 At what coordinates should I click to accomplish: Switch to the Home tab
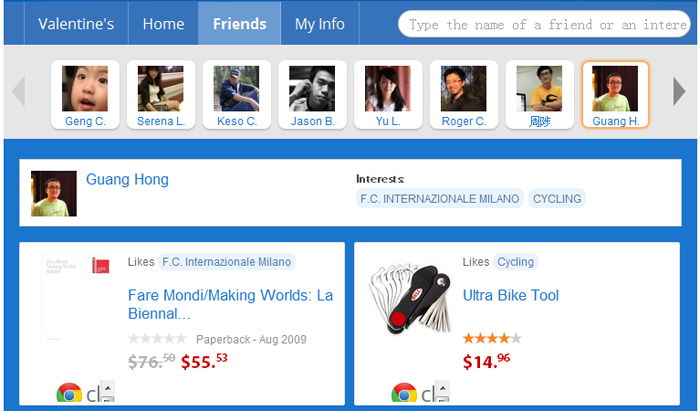(163, 24)
